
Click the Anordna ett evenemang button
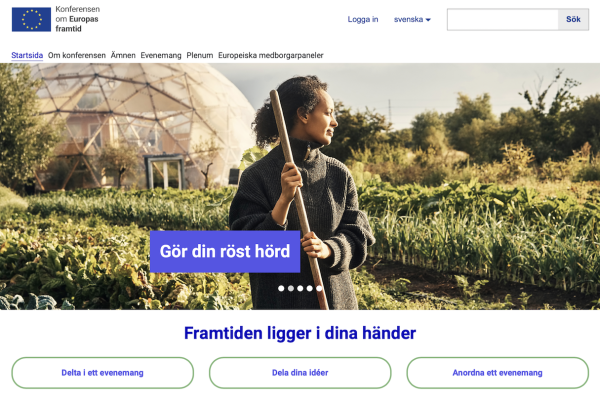pos(497,373)
